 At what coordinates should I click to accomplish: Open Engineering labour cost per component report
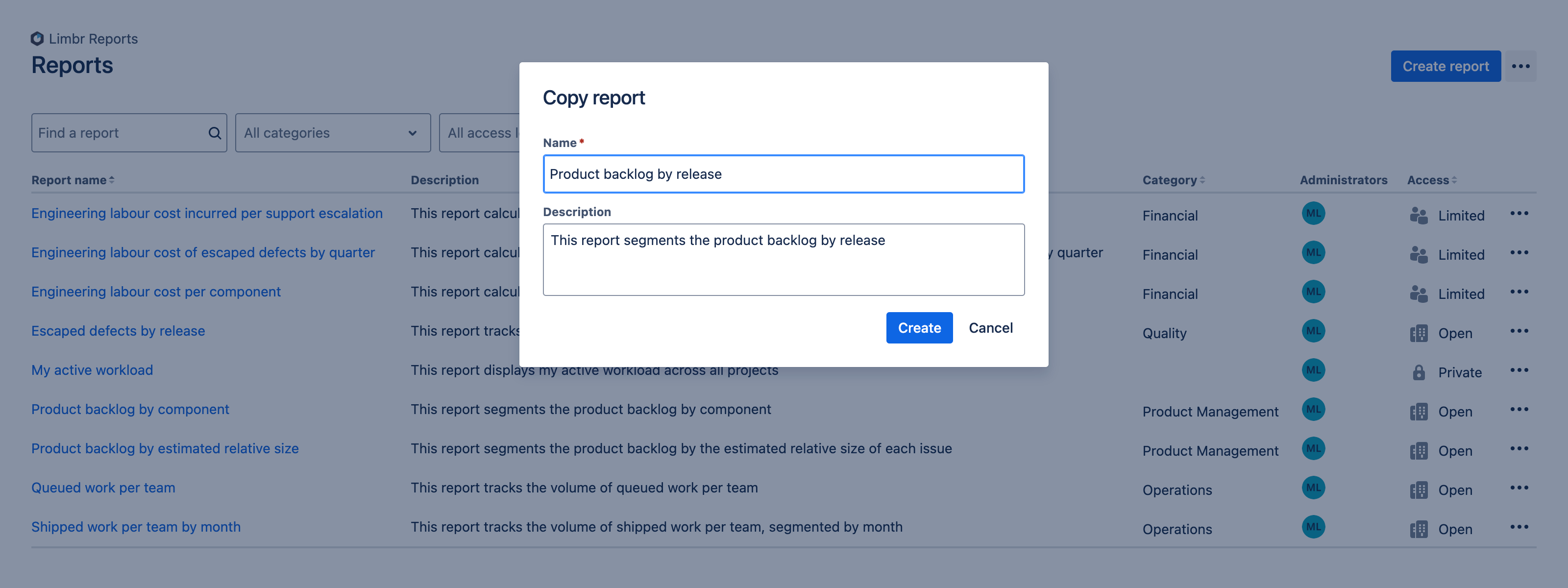click(x=156, y=292)
